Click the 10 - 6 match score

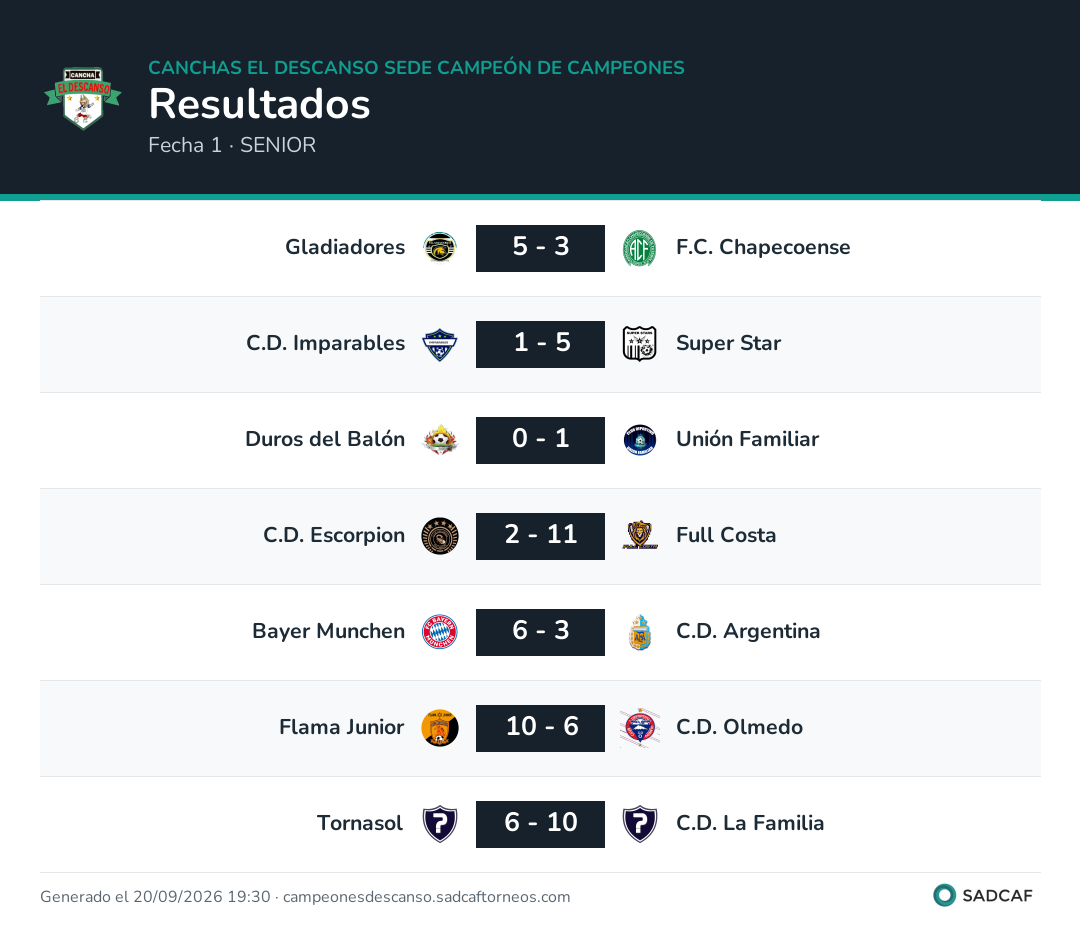coord(541,728)
